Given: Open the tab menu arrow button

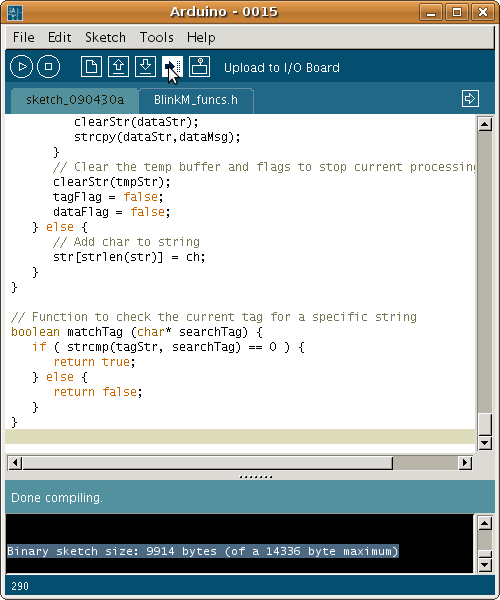Looking at the screenshot, I should coord(470,99).
